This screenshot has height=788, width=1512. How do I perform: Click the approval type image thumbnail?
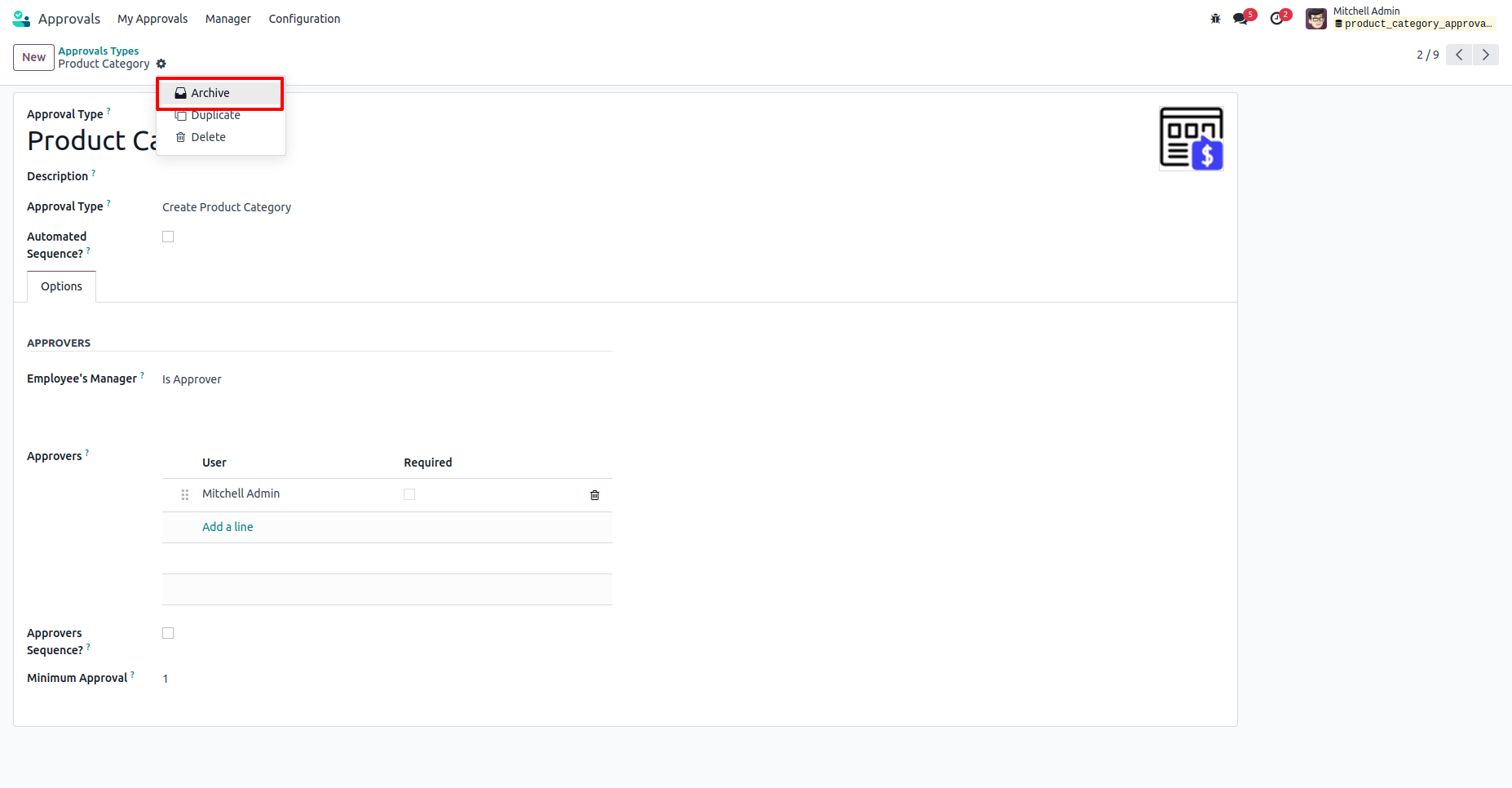(x=1191, y=139)
